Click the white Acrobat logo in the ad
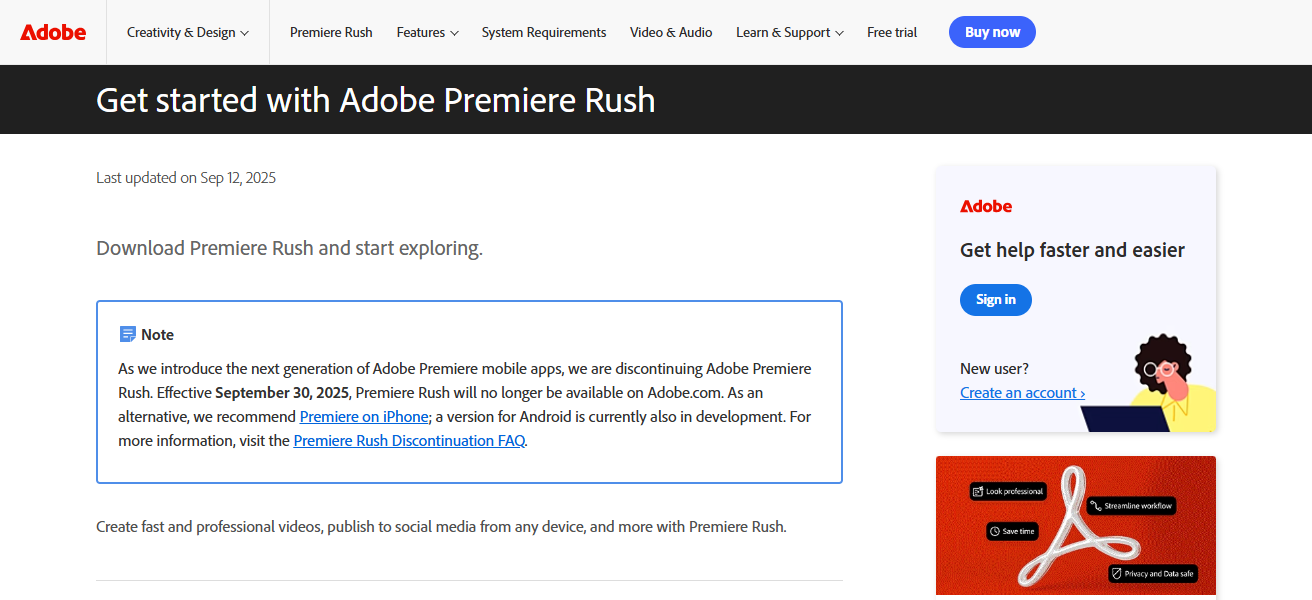 (1075, 527)
